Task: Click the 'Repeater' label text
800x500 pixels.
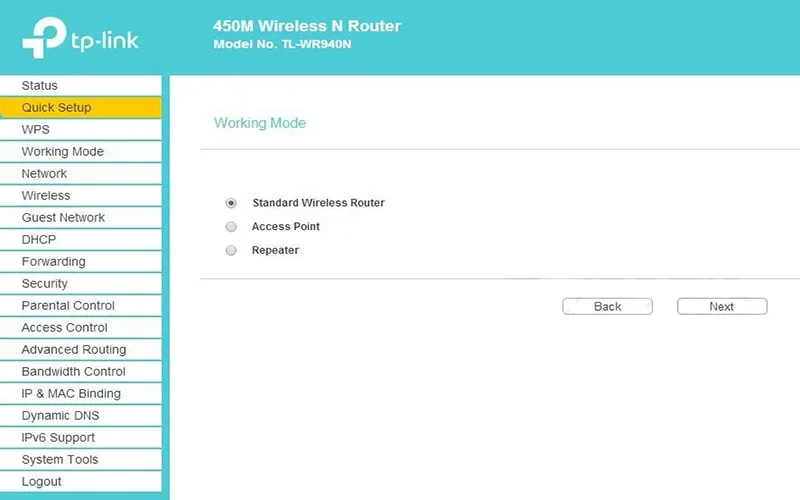Action: coord(276,251)
